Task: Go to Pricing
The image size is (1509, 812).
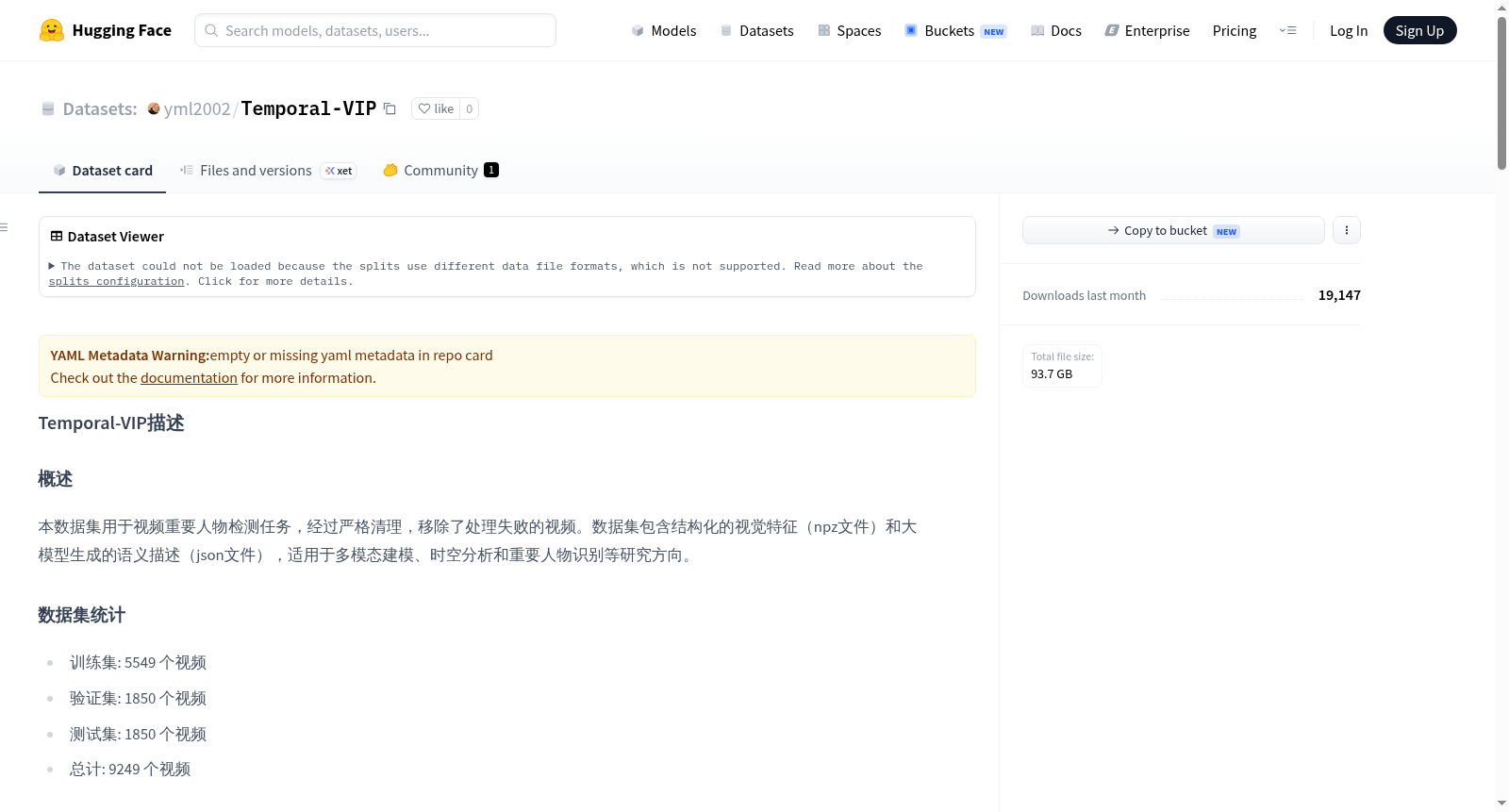Action: pos(1235,30)
